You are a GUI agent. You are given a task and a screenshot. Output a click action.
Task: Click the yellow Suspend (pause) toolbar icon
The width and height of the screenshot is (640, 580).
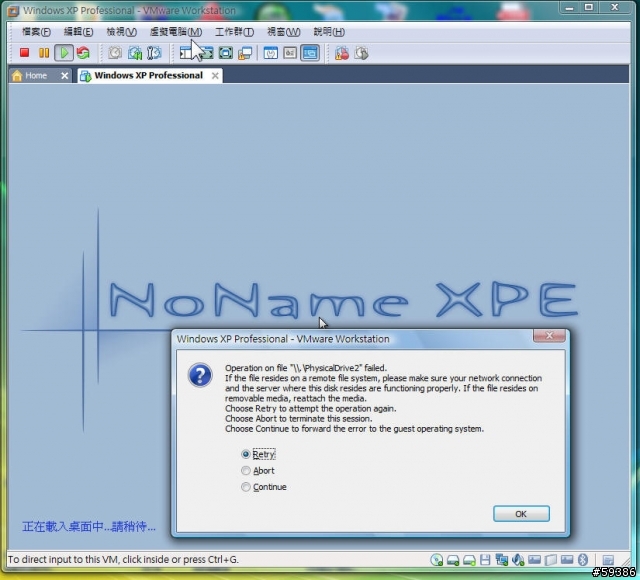point(44,53)
